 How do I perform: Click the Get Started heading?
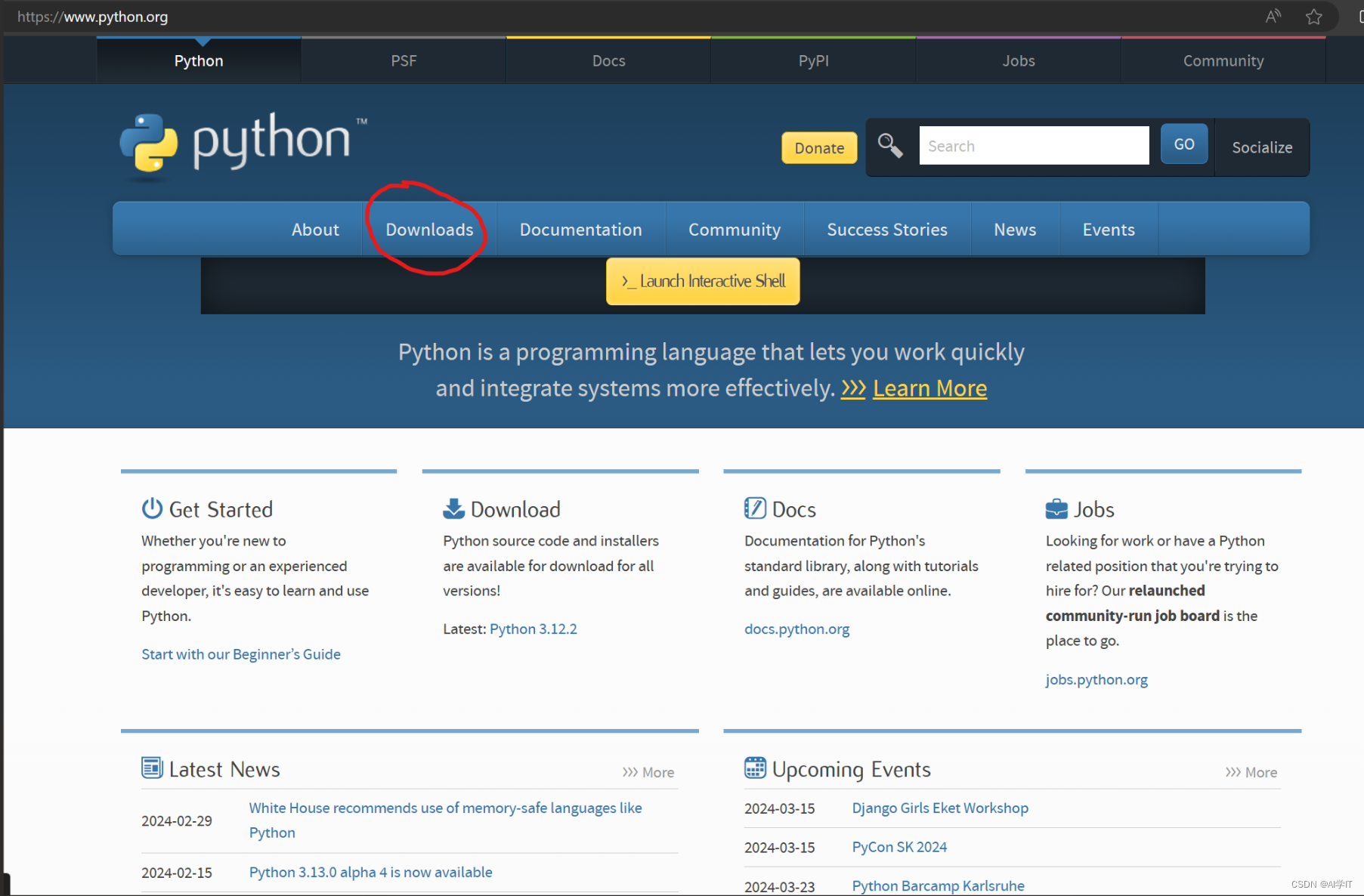[221, 509]
